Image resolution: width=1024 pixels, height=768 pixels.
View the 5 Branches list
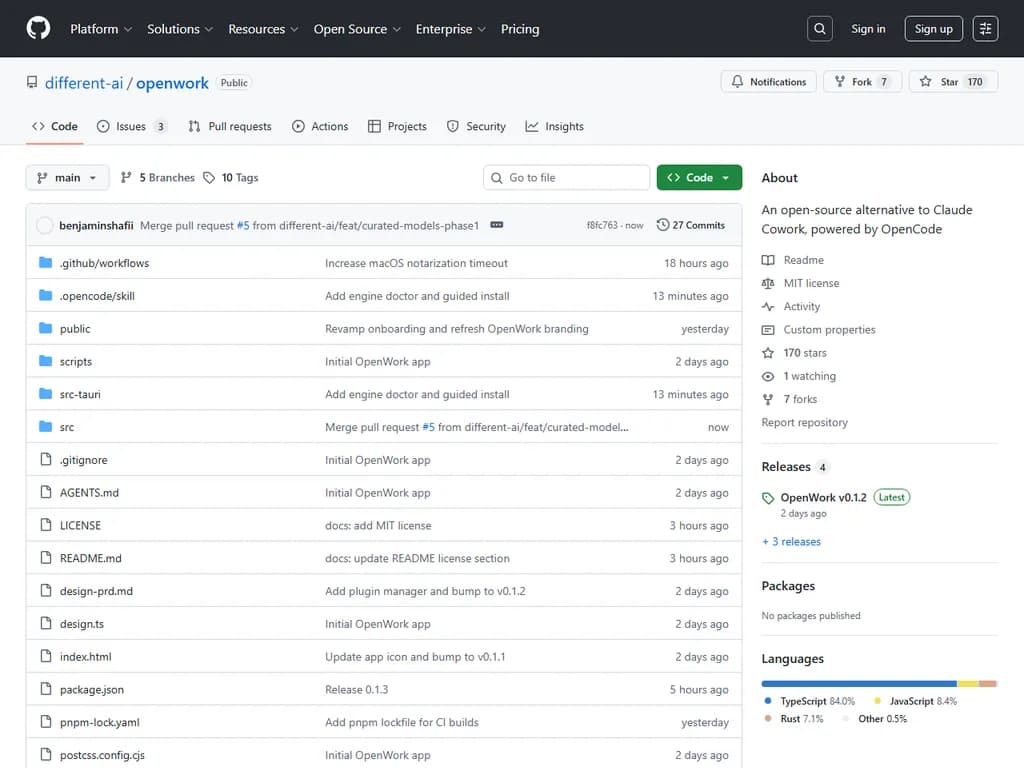coord(157,178)
